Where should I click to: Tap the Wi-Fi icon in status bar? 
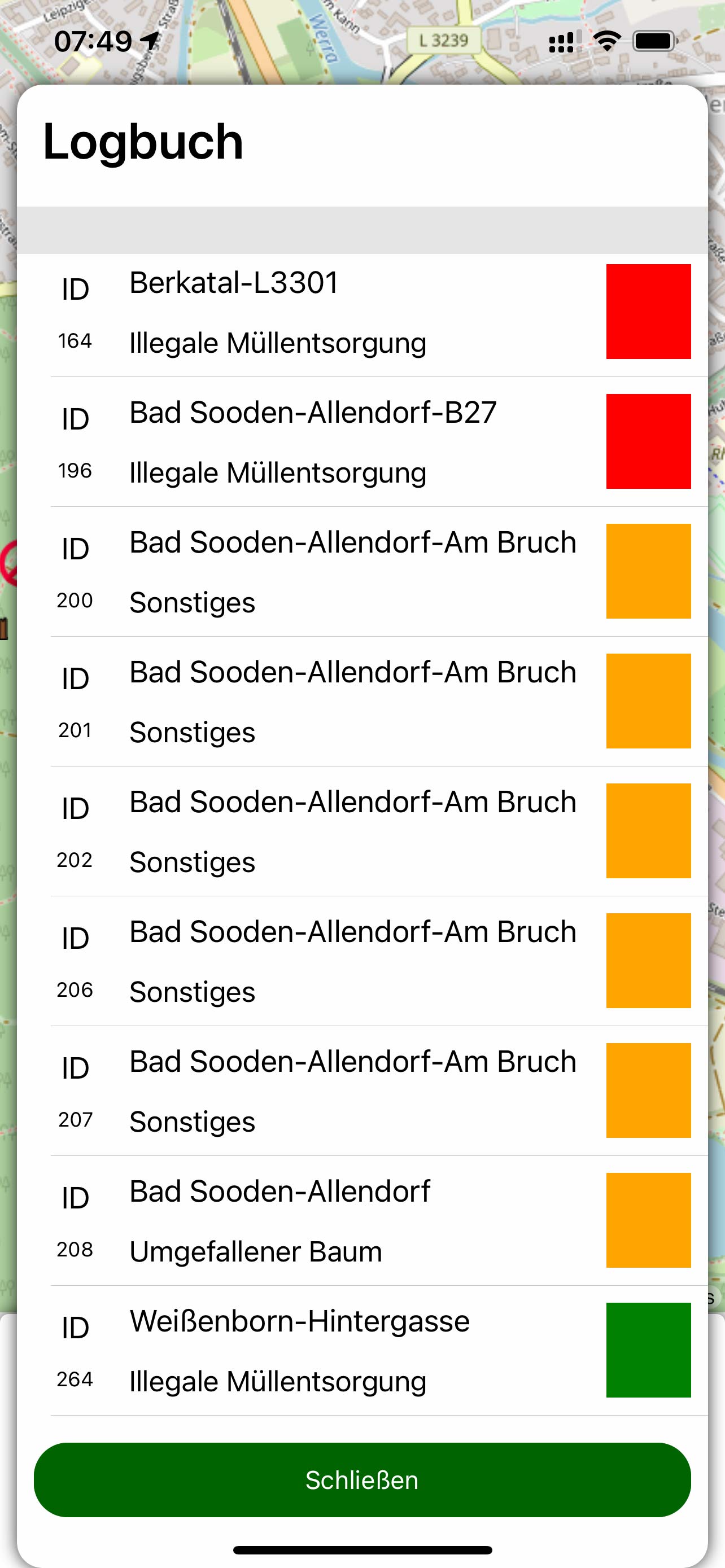606,41
